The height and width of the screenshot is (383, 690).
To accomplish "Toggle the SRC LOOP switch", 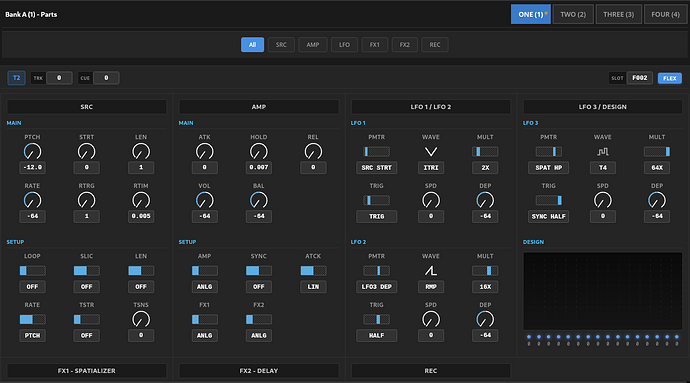I will pos(32,271).
